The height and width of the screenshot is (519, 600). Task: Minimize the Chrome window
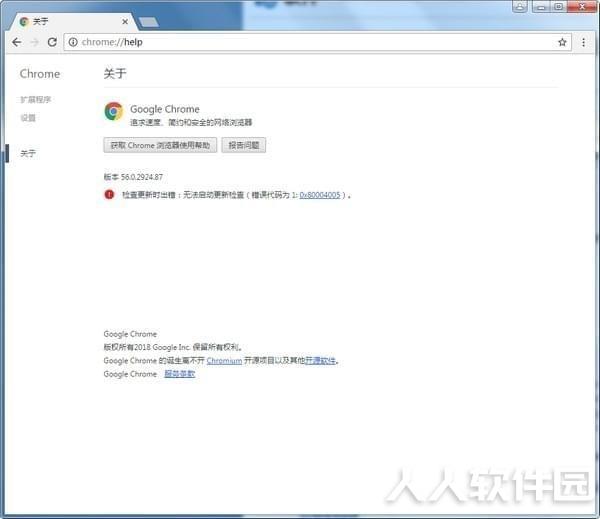(x=541, y=7)
